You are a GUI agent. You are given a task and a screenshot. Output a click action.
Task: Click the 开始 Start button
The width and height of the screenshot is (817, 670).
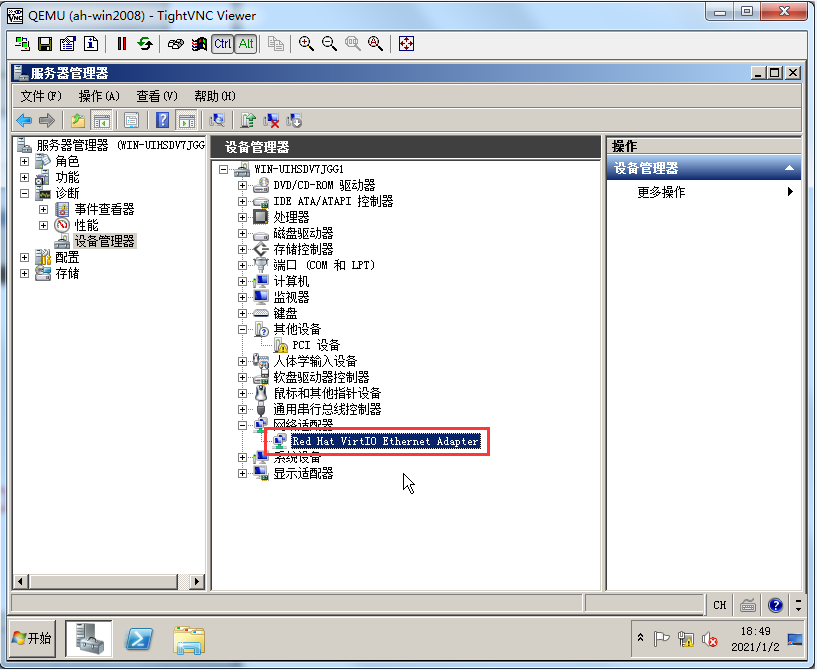pos(31,638)
